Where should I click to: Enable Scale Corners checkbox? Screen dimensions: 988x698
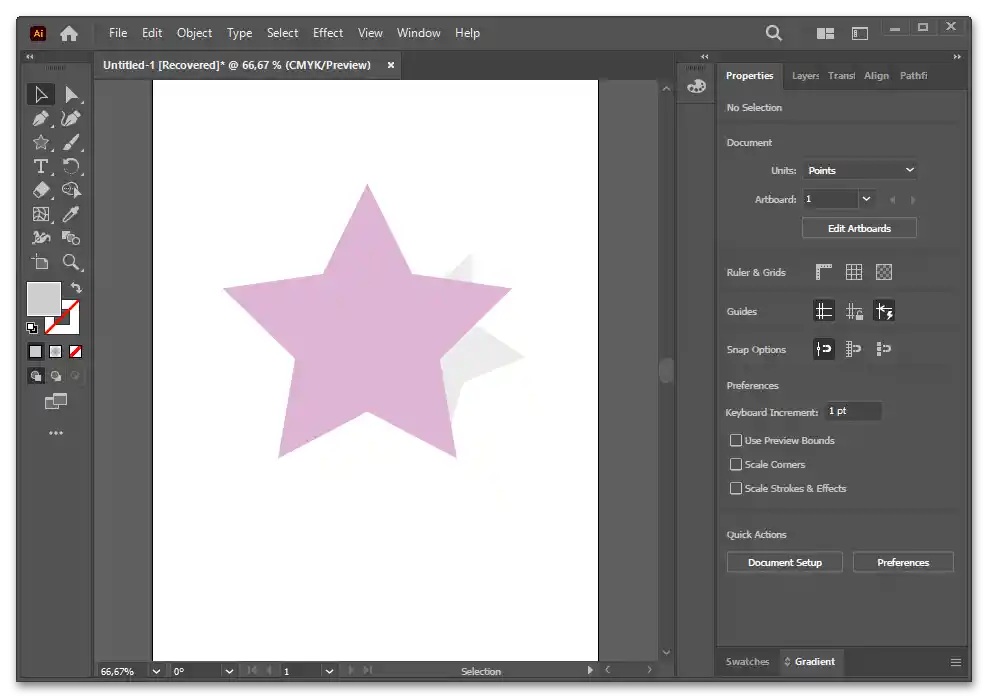tap(735, 464)
